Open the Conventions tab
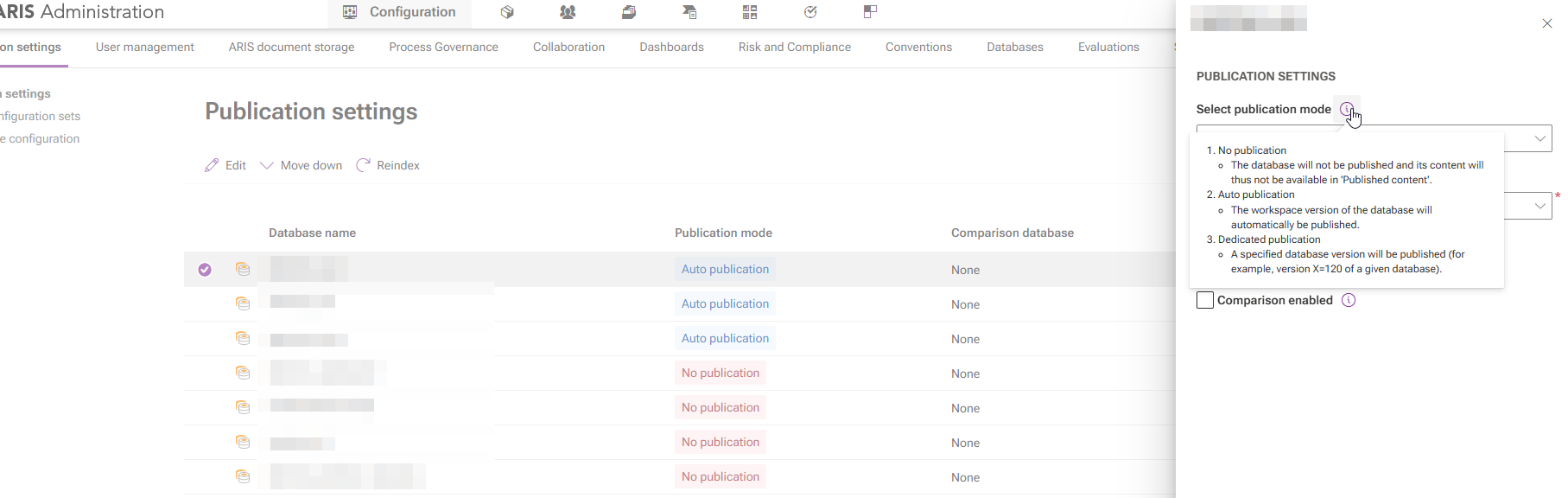This screenshot has width=1568, height=498. 918,47
